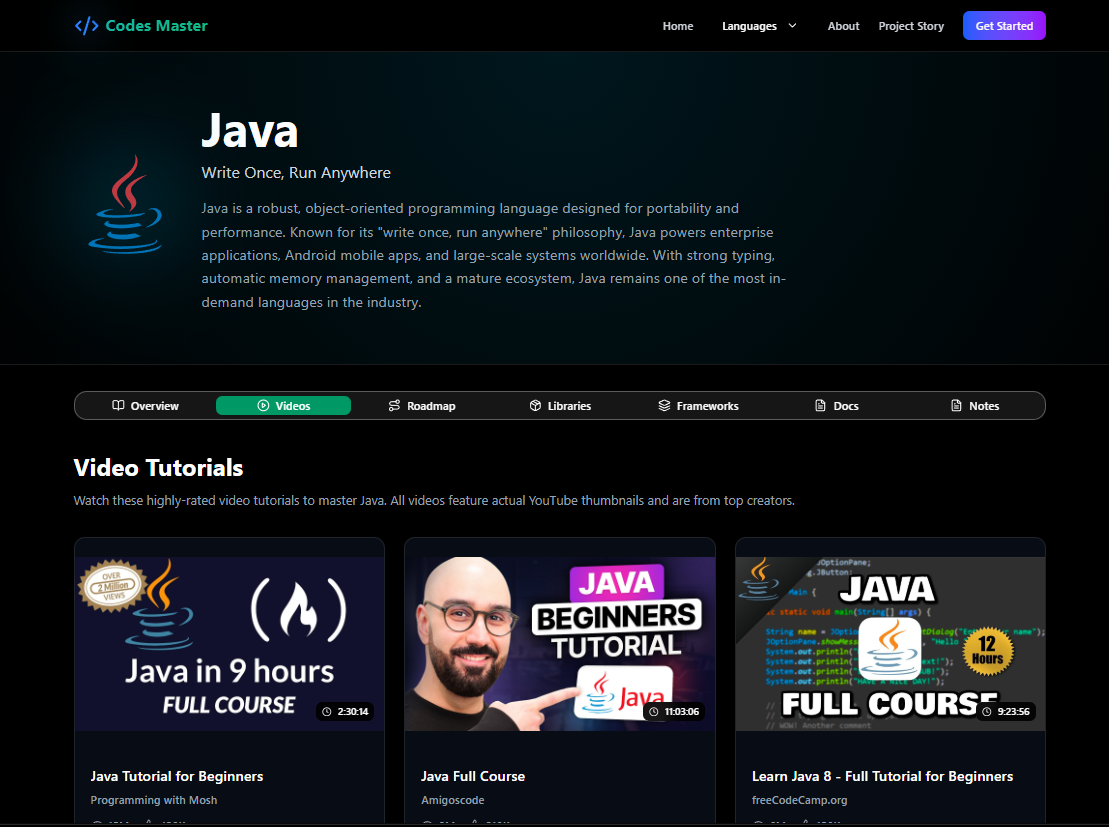Image resolution: width=1109 pixels, height=827 pixels.
Task: Open the Java 12 Hours Full Course thumbnail
Action: point(890,644)
